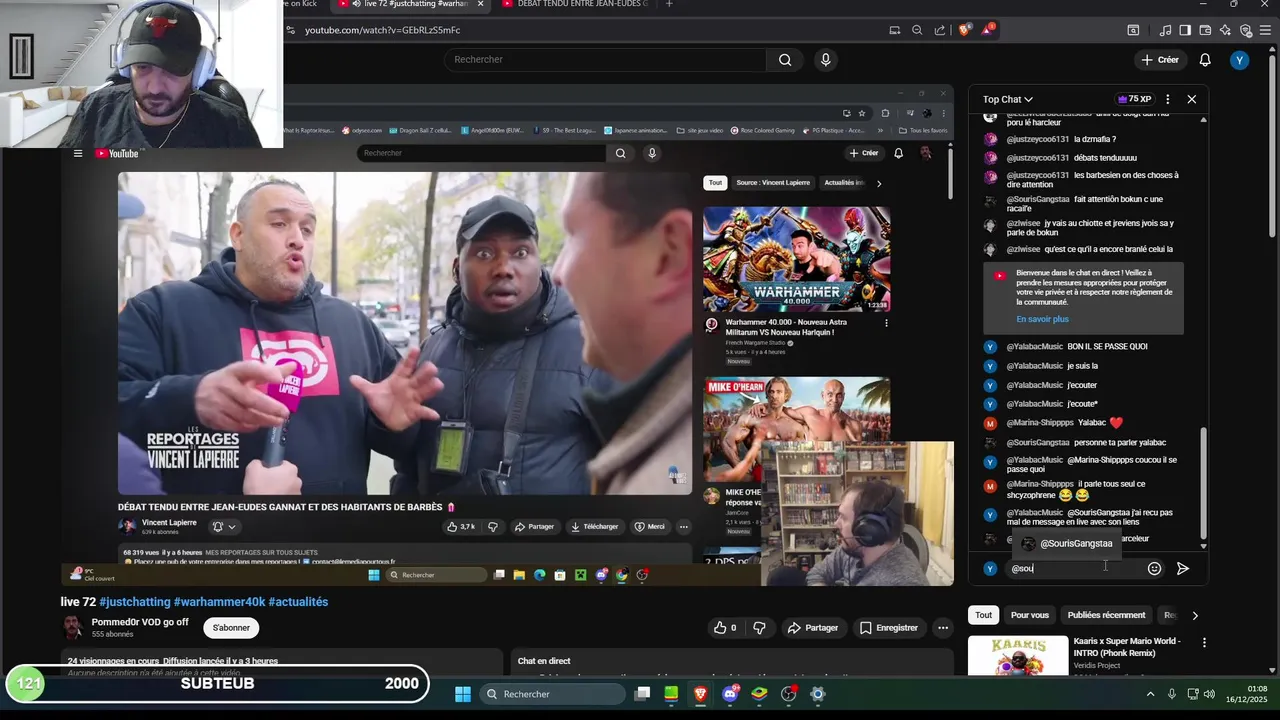This screenshot has width=1280, height=720.
Task: Open YouTube notifications bell
Action: pos(1205,60)
